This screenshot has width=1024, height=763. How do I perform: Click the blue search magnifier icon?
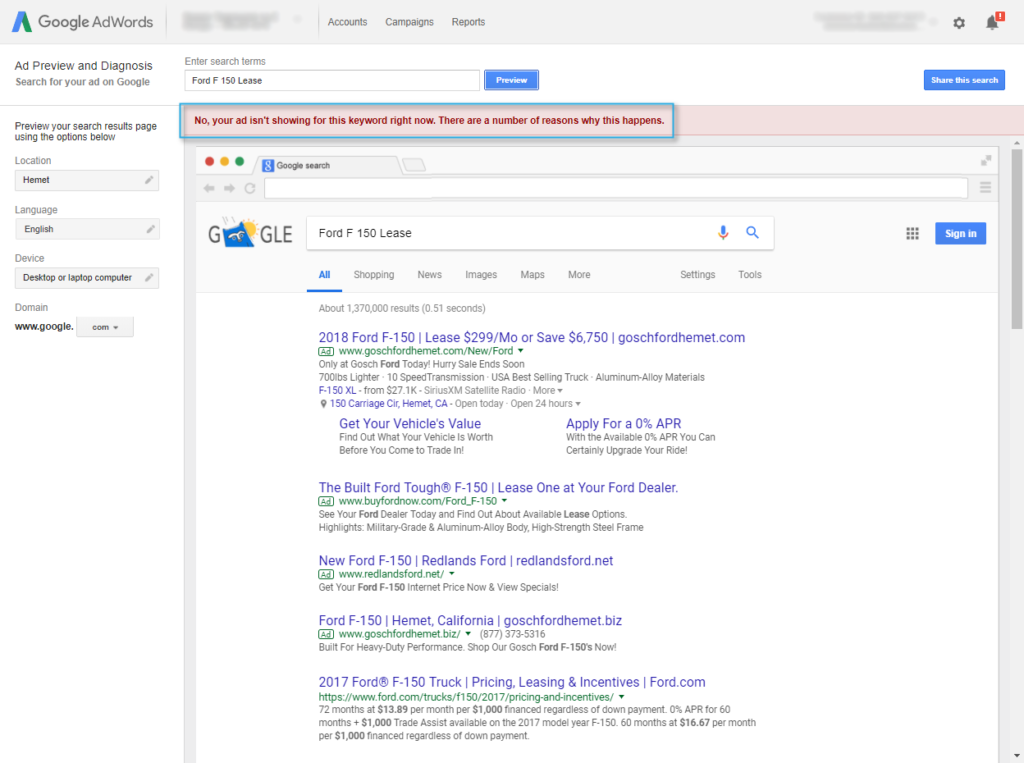752,232
